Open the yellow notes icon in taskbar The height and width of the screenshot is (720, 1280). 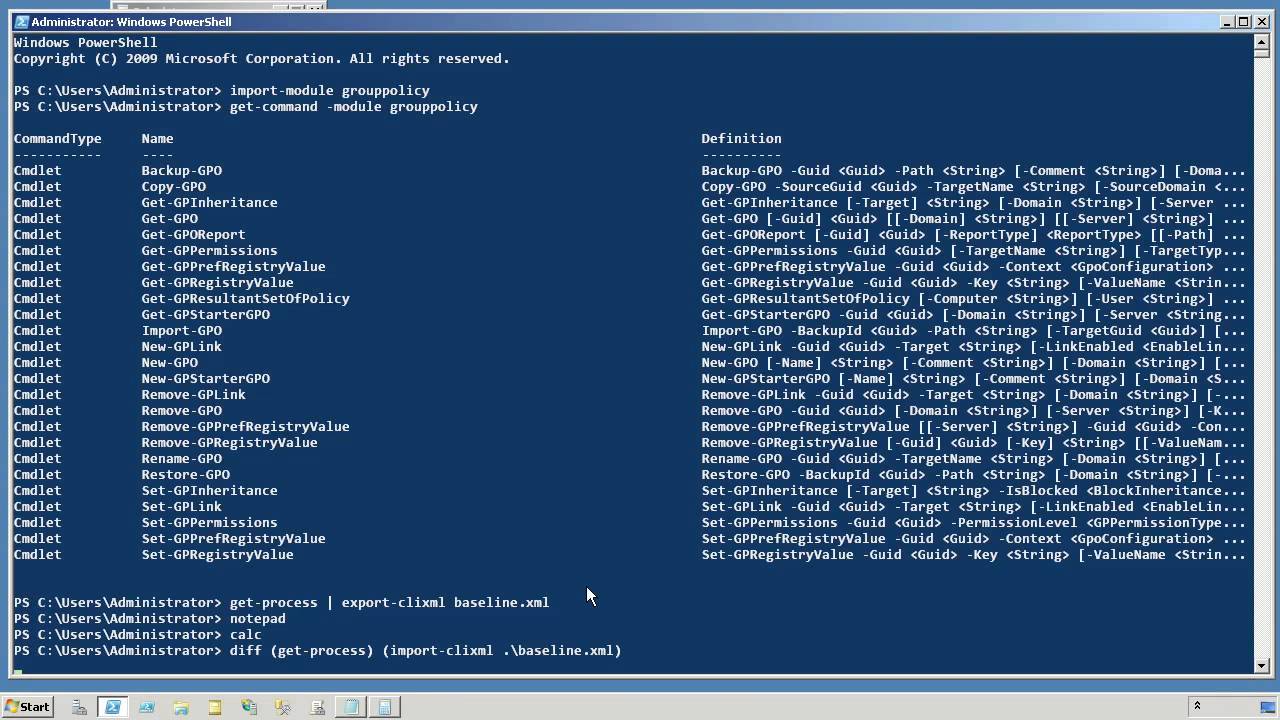(x=215, y=707)
